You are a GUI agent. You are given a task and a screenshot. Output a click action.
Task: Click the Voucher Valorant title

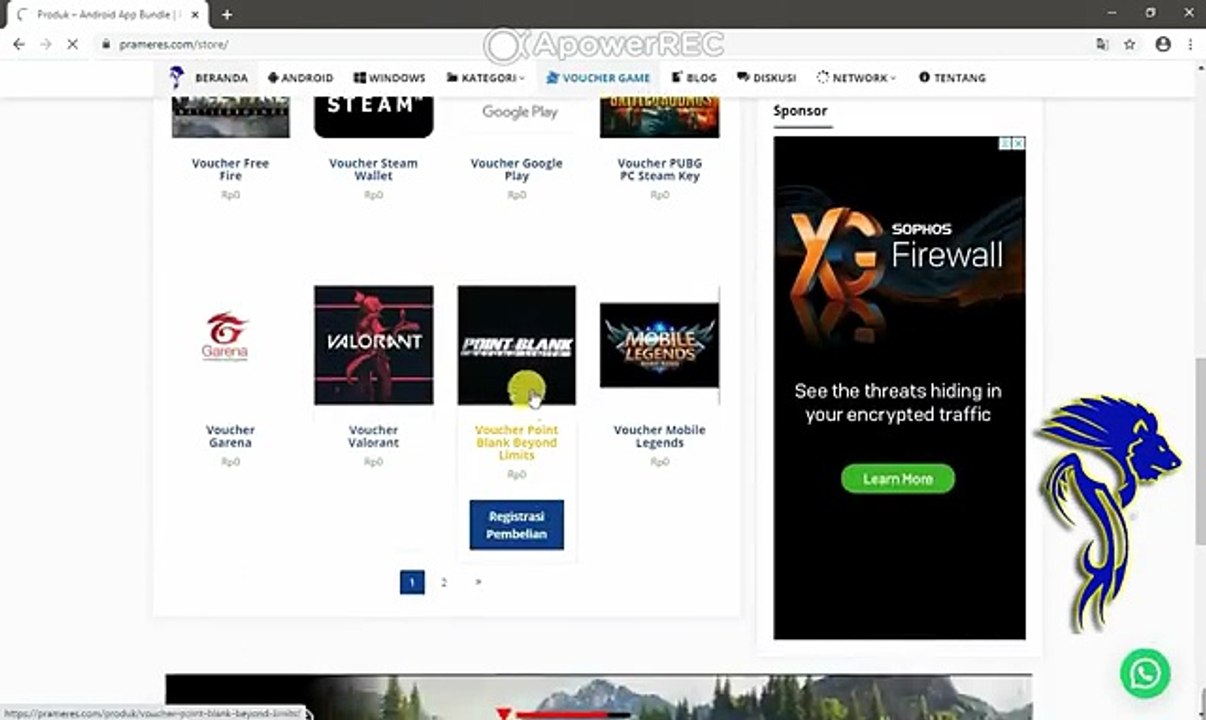pos(374,436)
